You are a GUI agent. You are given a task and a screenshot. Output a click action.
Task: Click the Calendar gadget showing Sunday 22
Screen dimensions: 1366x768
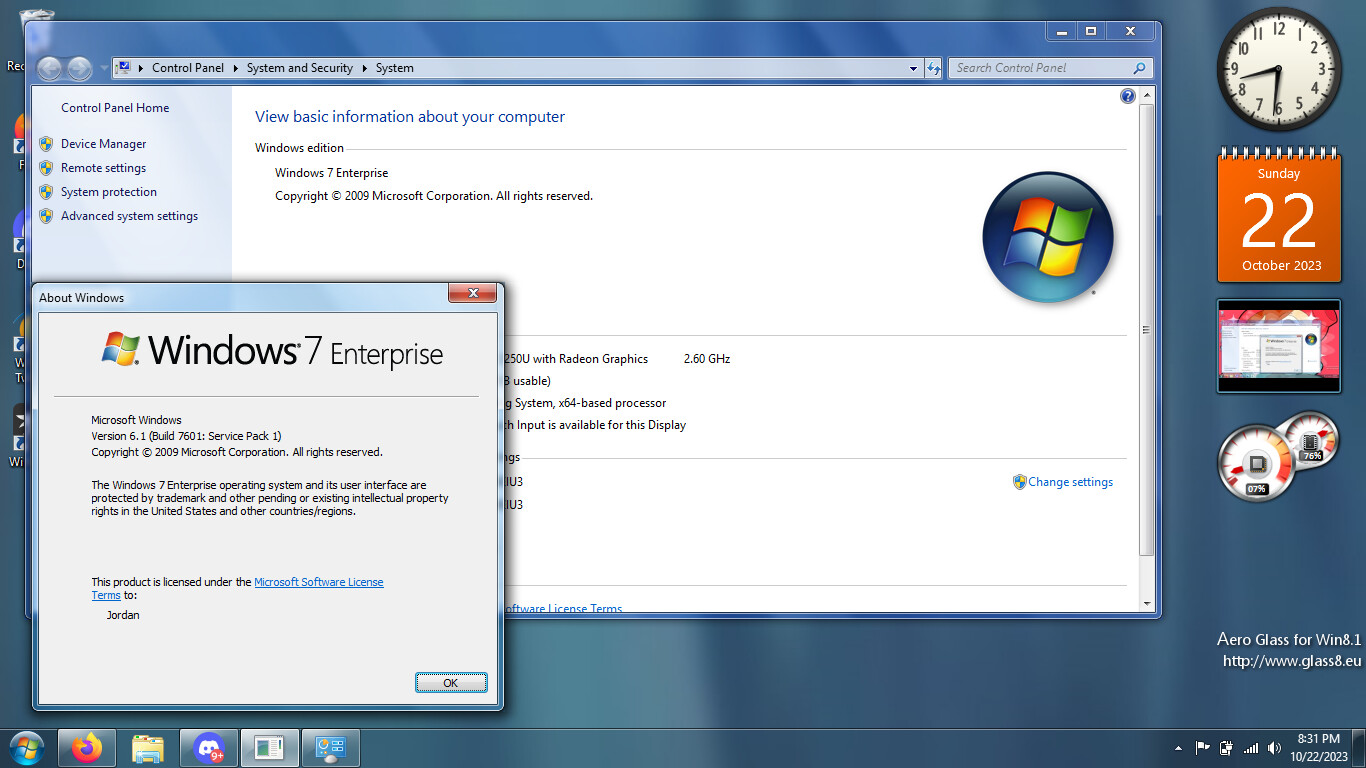1279,215
